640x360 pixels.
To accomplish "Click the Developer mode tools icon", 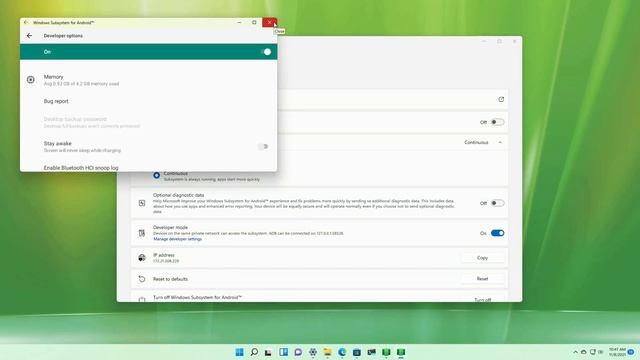I will click(x=142, y=233).
